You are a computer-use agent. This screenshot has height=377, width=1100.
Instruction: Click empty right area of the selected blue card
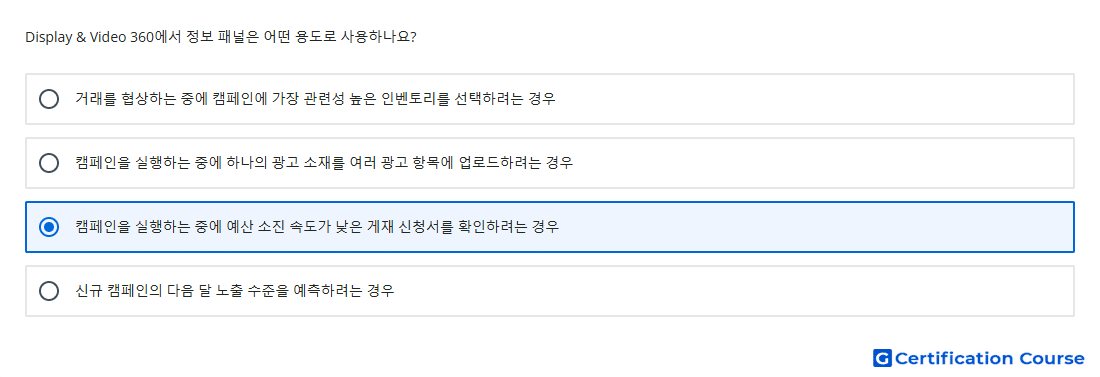pyautogui.click(x=817, y=227)
